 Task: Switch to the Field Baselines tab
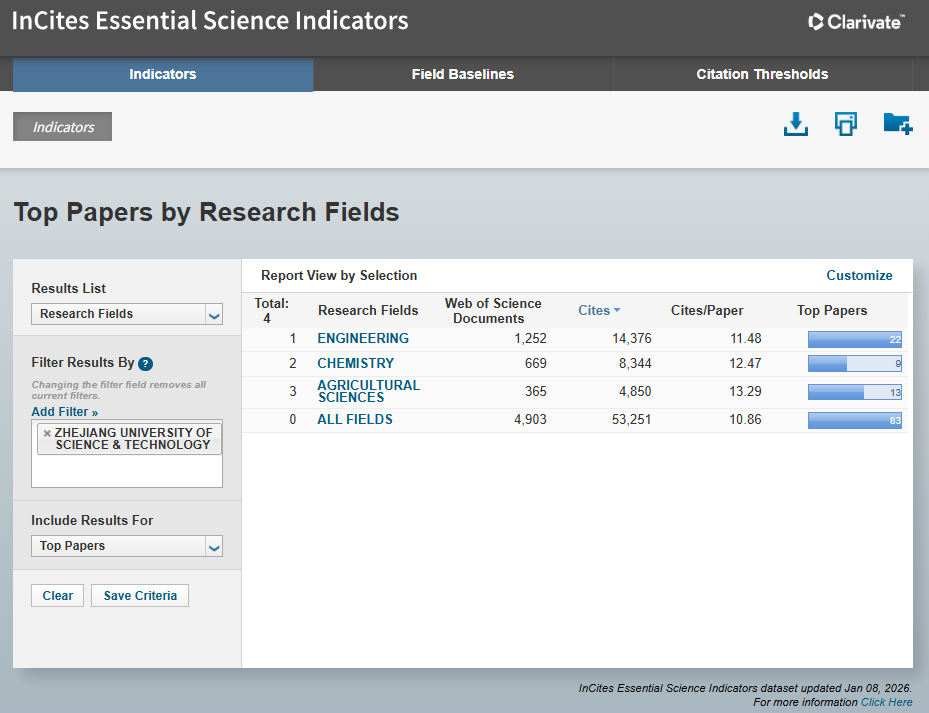tap(462, 74)
